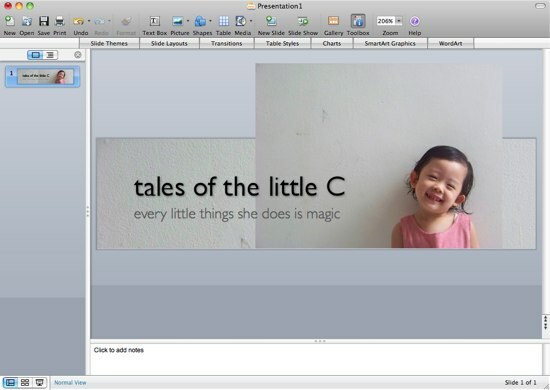Viewport: 550px width, 390px height.
Task: Click 'Slide 1 of 1' status text
Action: [521, 382]
